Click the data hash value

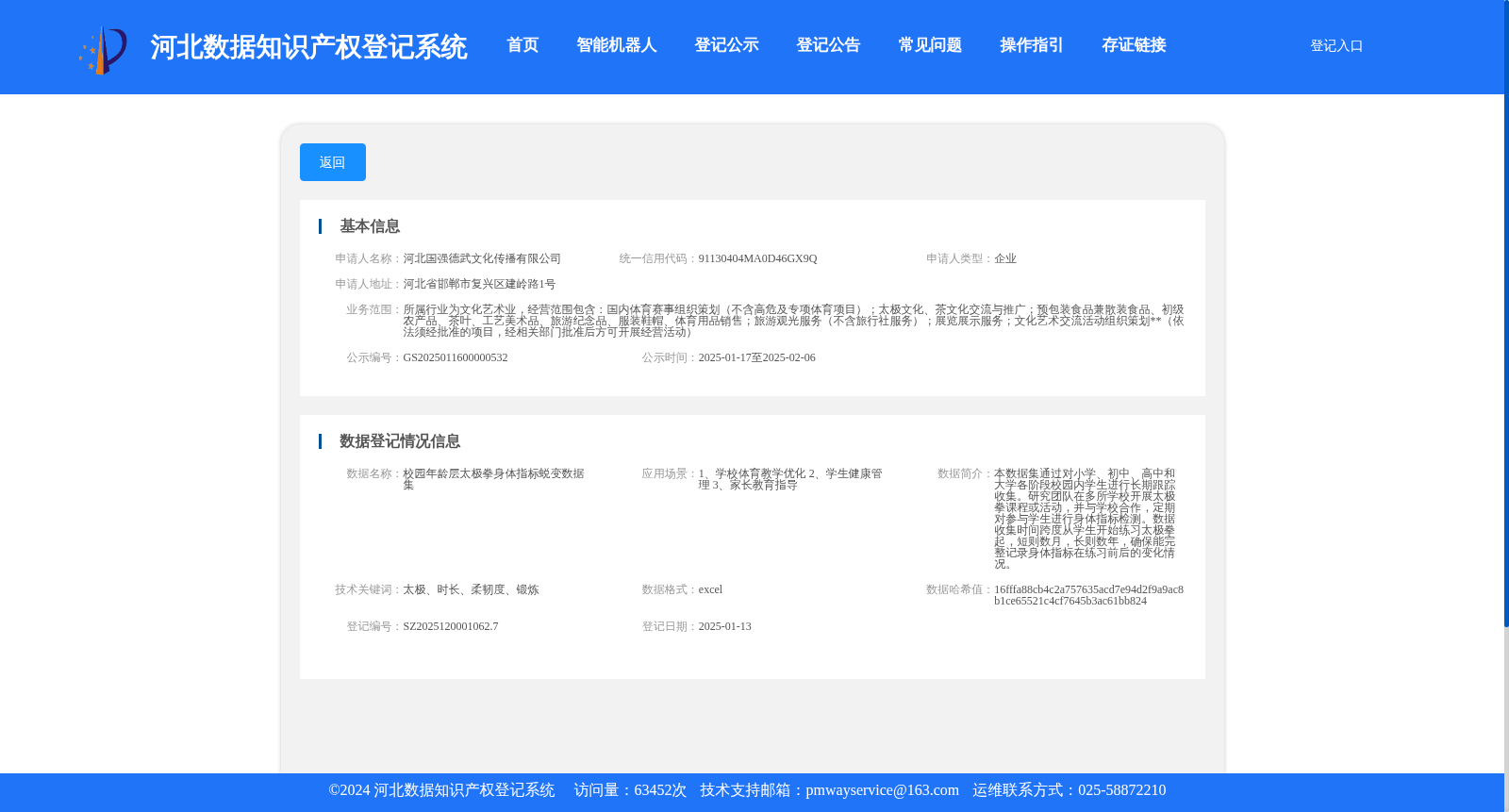(1088, 595)
